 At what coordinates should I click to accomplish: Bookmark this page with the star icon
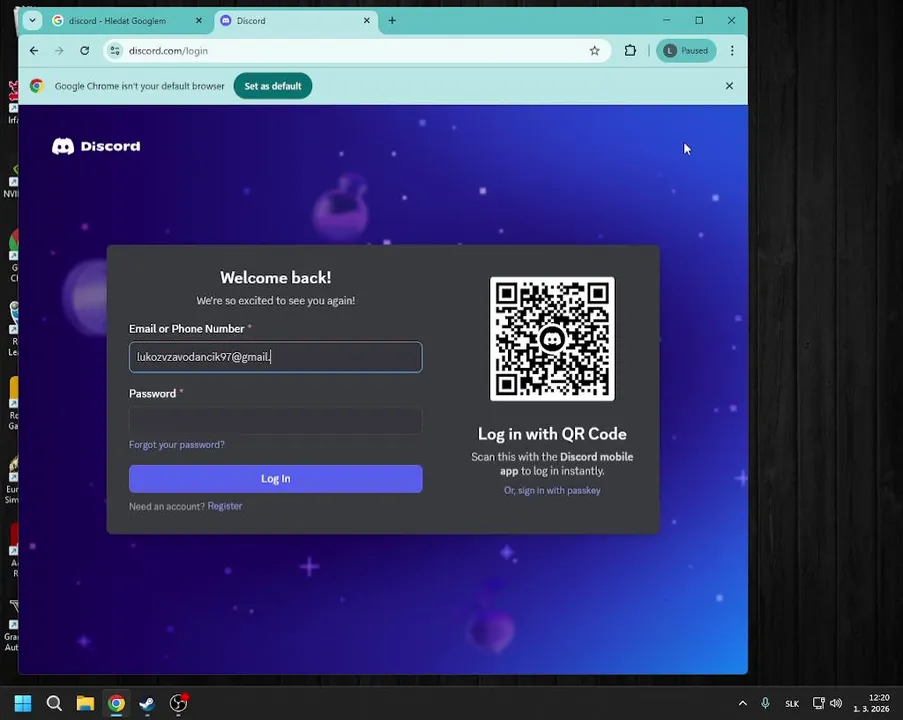(594, 51)
